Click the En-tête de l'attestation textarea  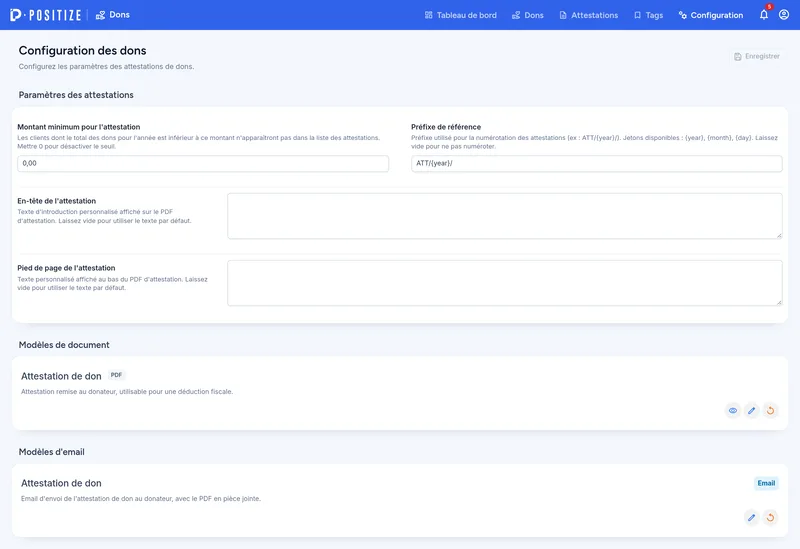coord(505,216)
